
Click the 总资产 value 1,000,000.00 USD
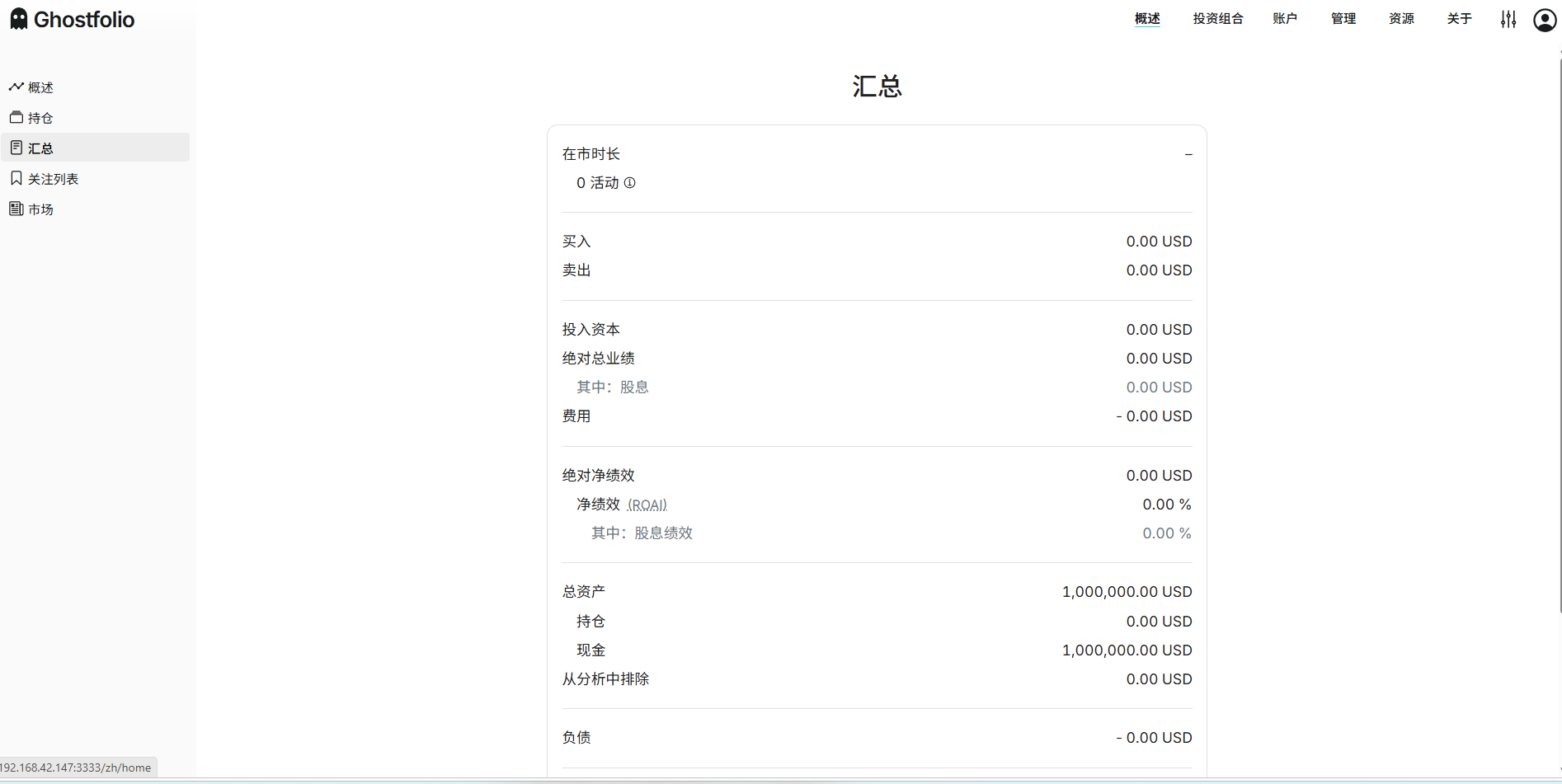tap(1127, 592)
